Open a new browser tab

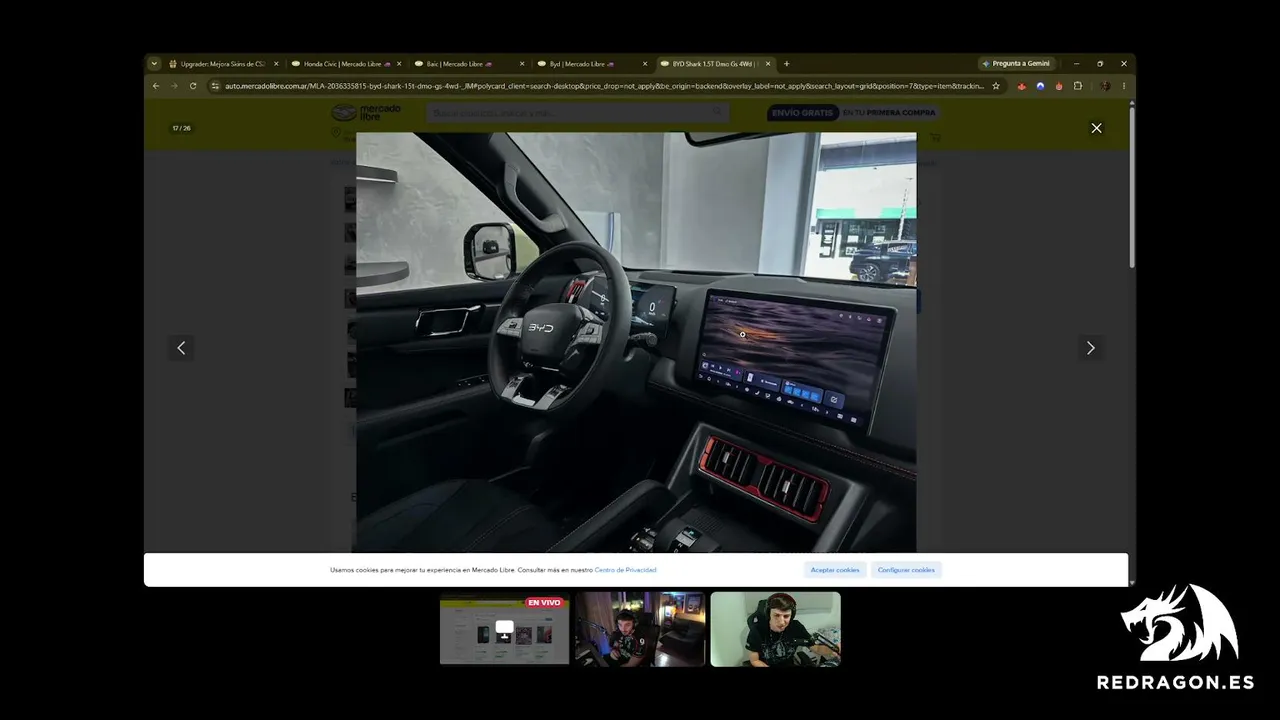pyautogui.click(x=786, y=64)
